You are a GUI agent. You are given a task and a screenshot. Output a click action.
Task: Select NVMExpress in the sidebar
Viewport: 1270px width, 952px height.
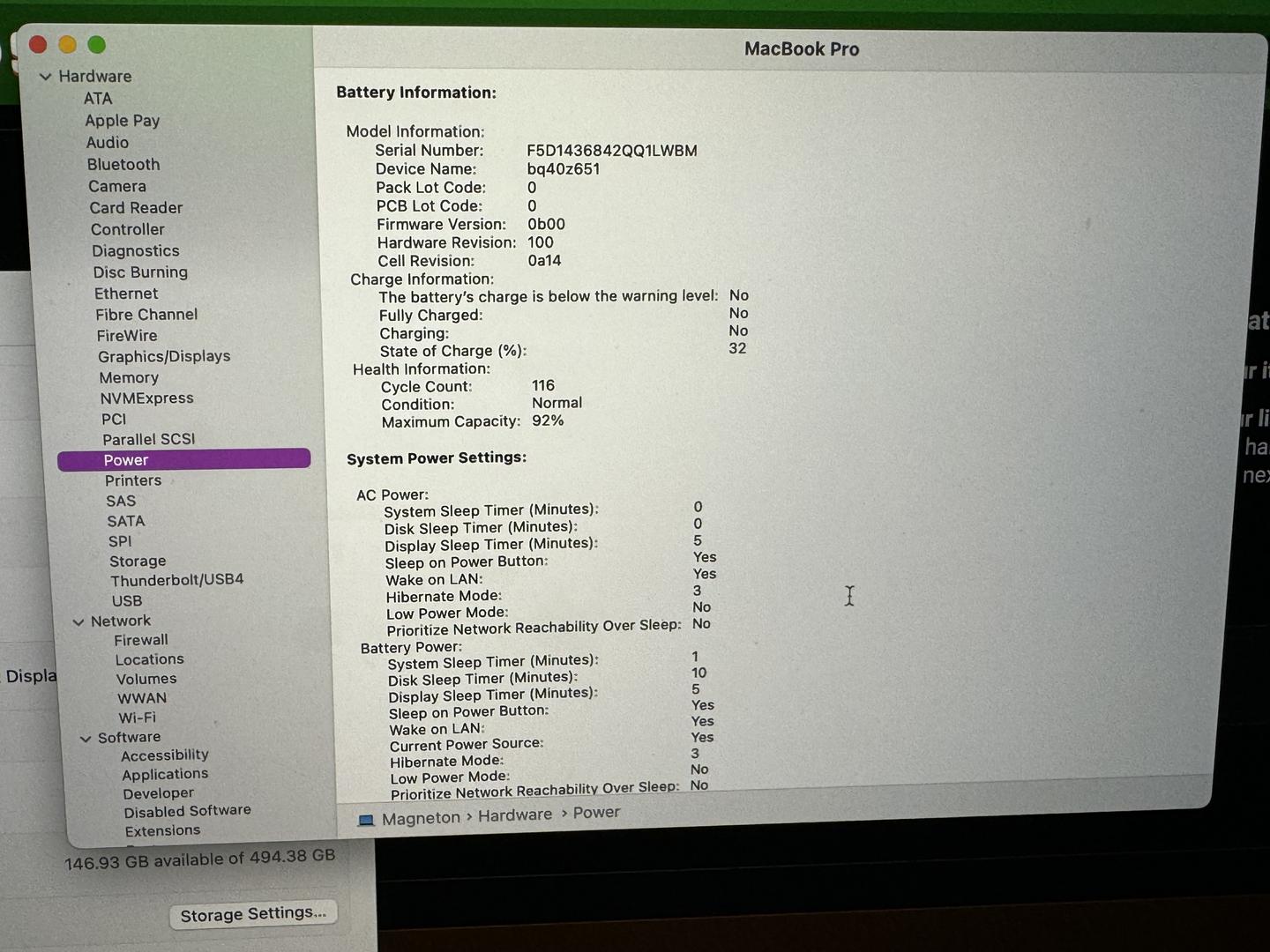point(146,398)
